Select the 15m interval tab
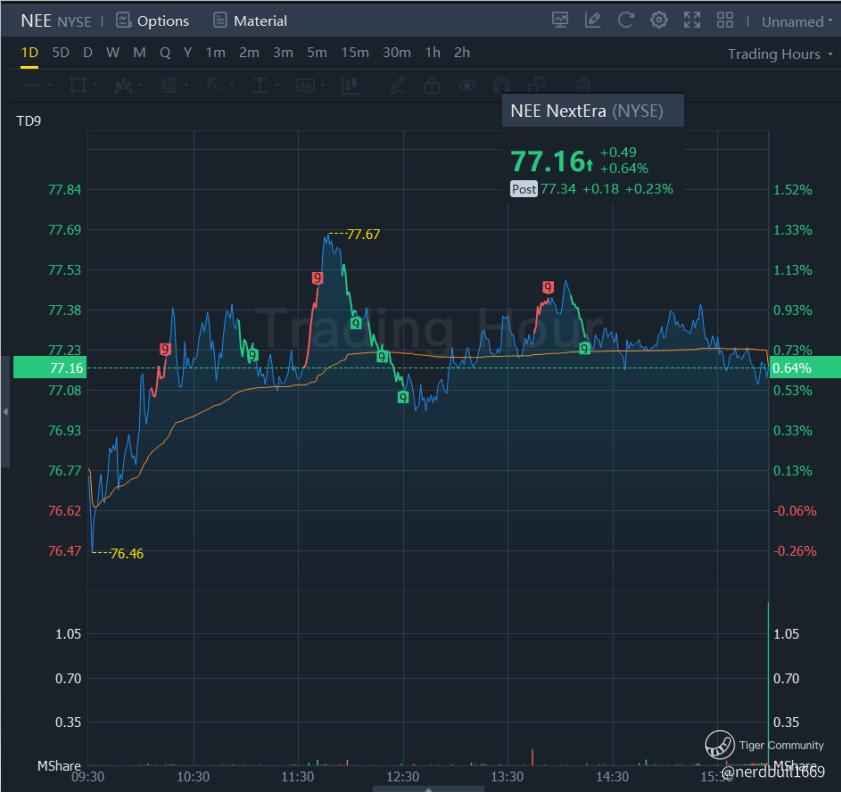Screen dimensions: 841x792 (x=354, y=52)
